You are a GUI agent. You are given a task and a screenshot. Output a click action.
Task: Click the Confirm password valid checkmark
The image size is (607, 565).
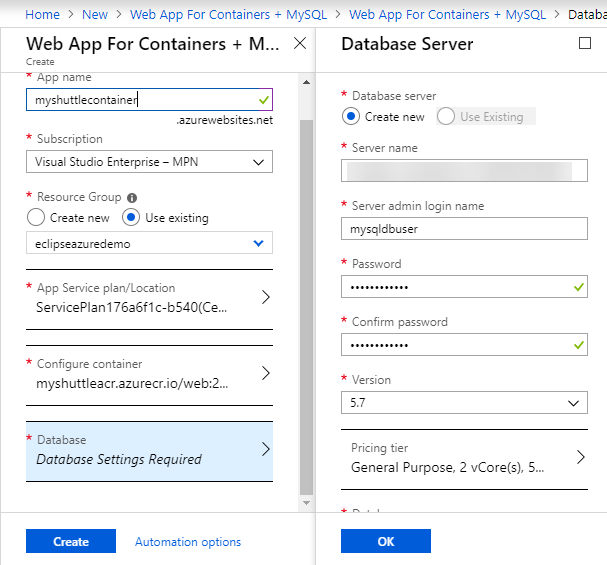[x=579, y=345]
